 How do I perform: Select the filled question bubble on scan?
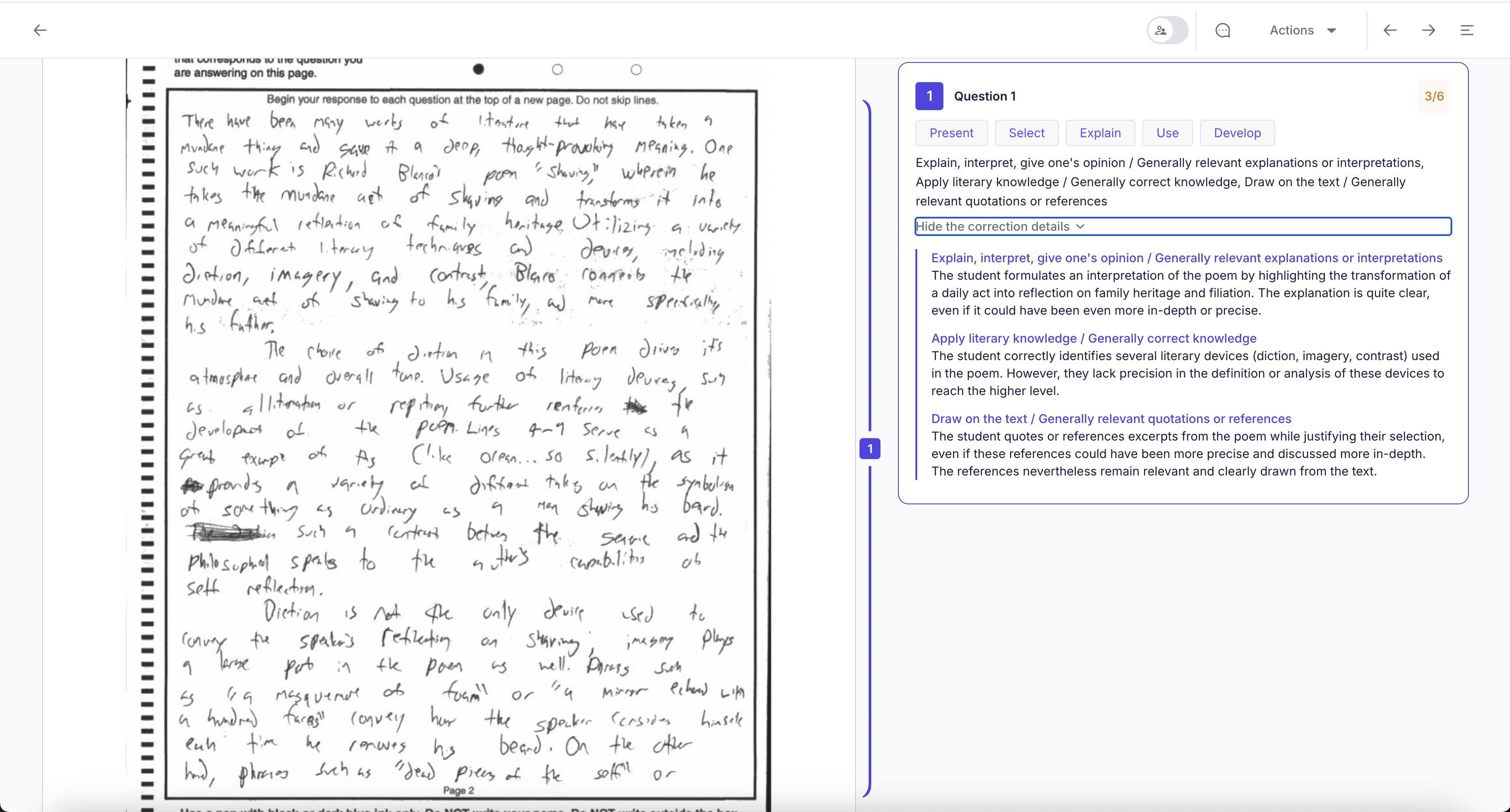[478, 69]
